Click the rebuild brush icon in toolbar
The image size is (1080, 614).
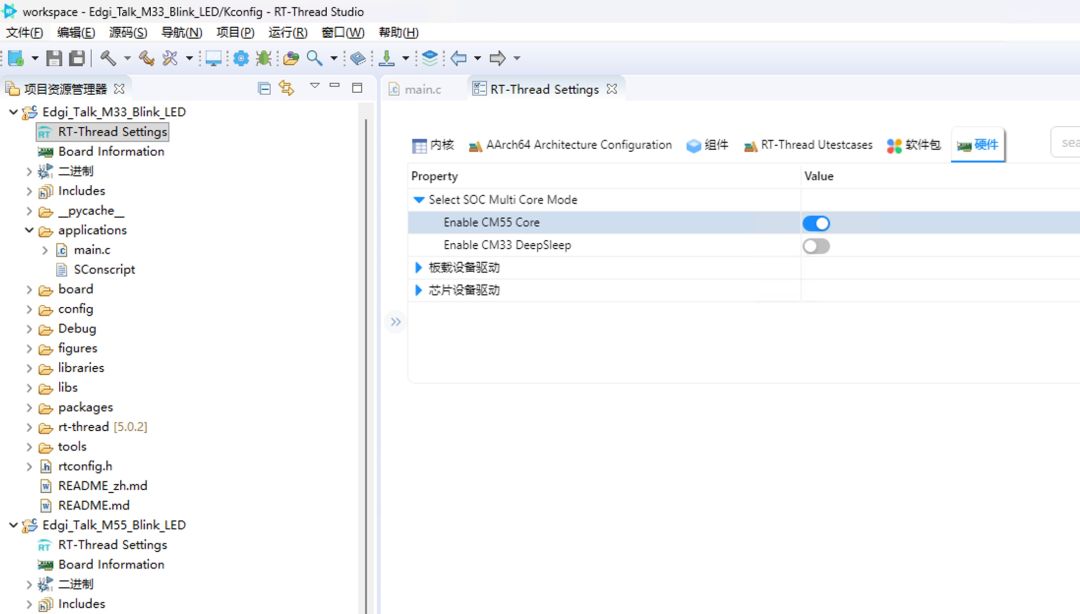pos(146,59)
